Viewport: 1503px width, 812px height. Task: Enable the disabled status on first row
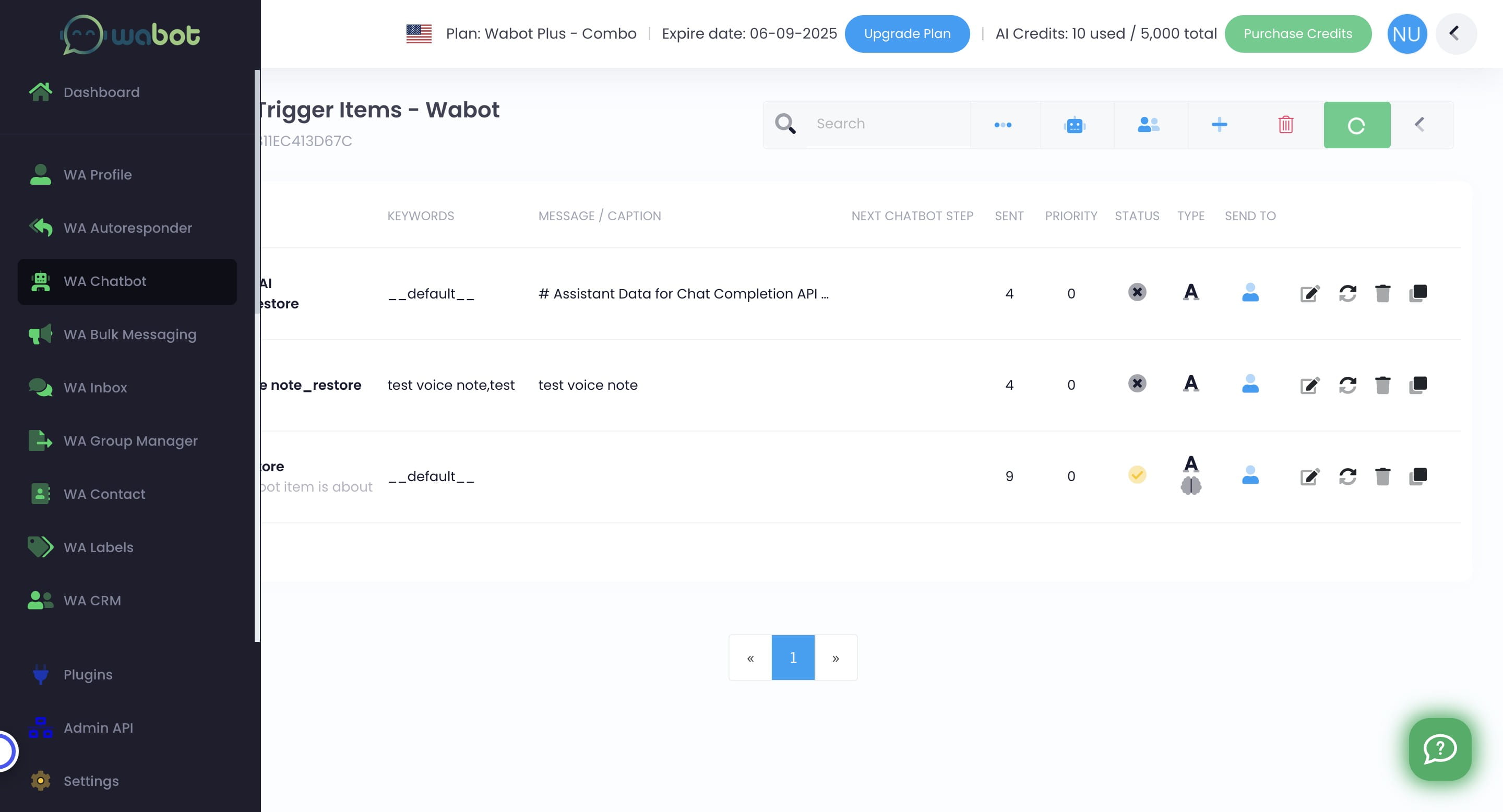1137,292
